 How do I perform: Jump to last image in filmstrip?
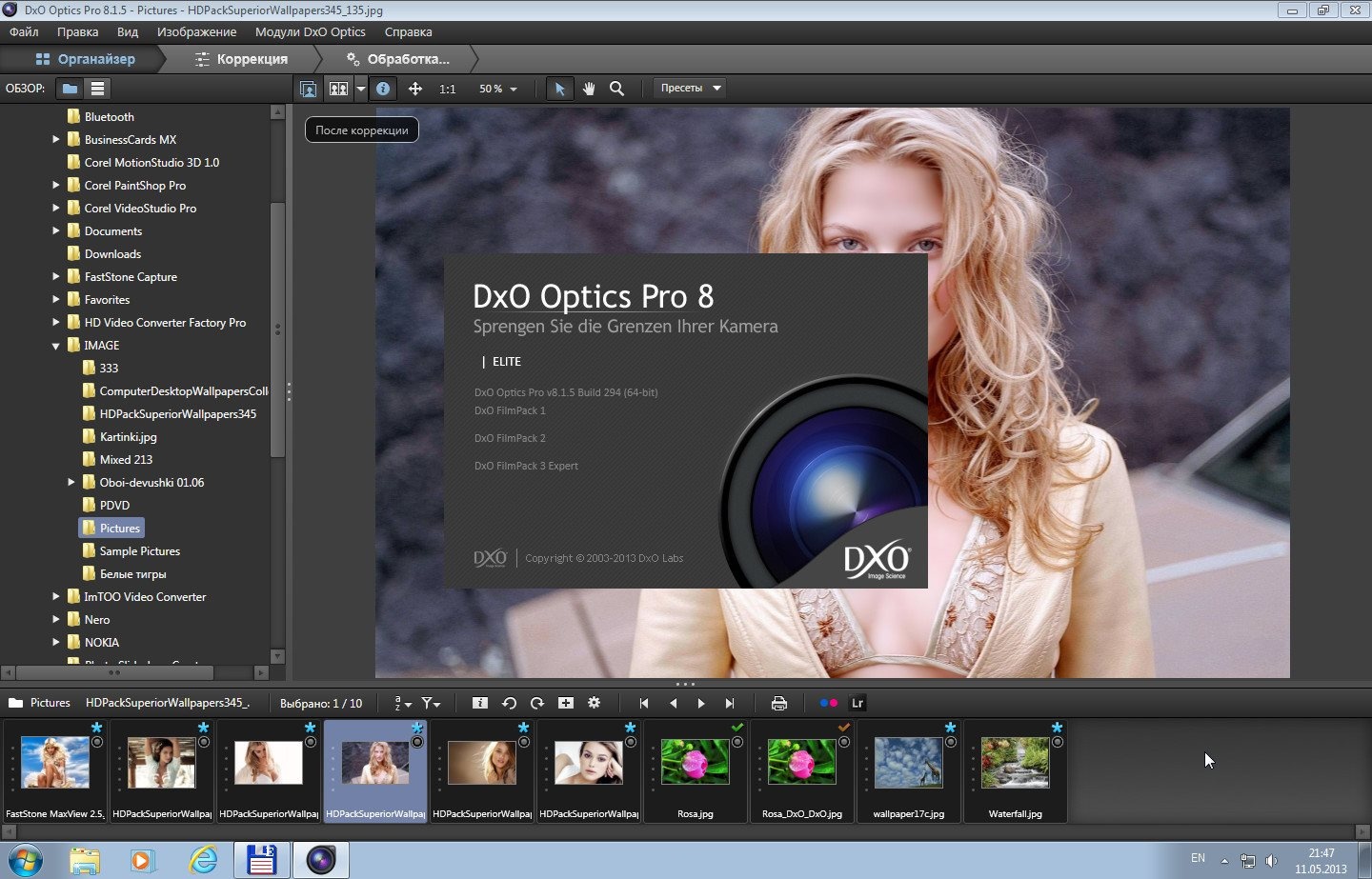tap(730, 703)
